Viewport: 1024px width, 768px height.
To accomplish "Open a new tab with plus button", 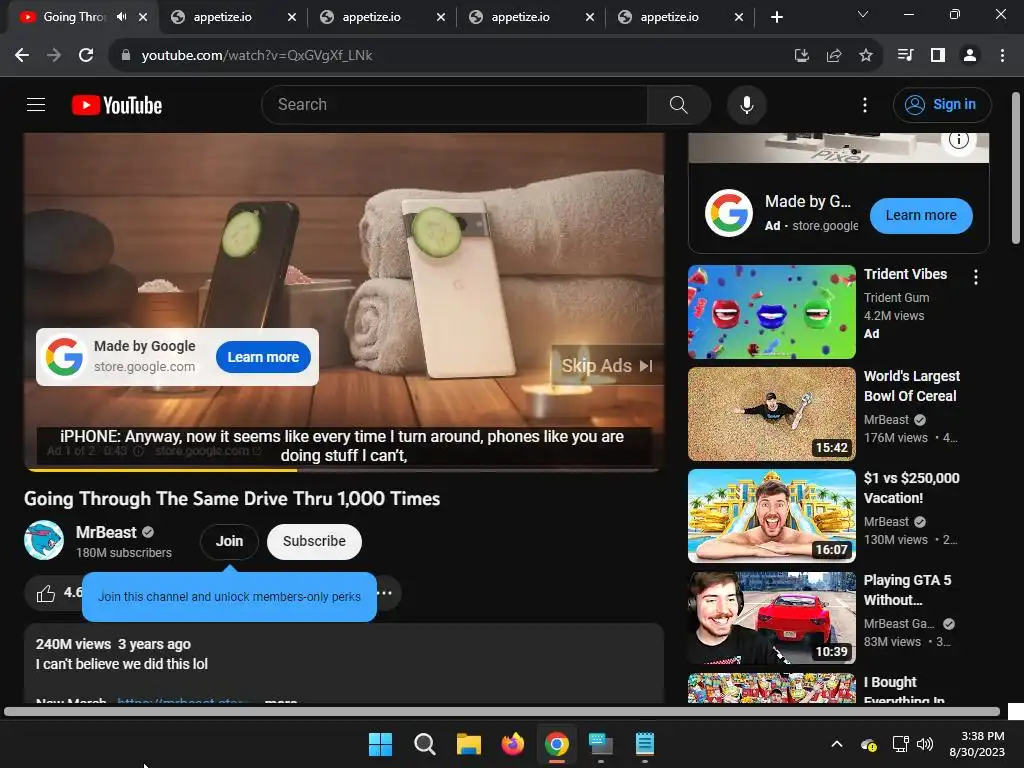I will pos(776,17).
